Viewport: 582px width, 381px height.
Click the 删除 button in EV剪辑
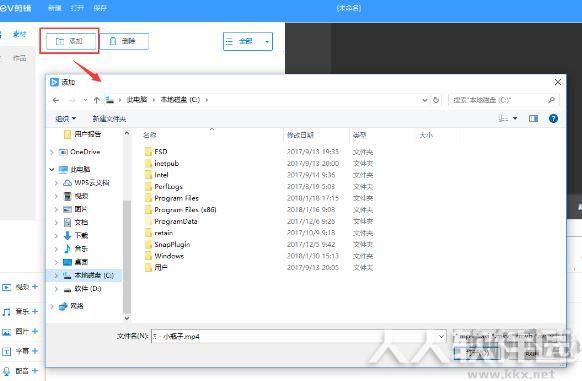click(x=124, y=41)
